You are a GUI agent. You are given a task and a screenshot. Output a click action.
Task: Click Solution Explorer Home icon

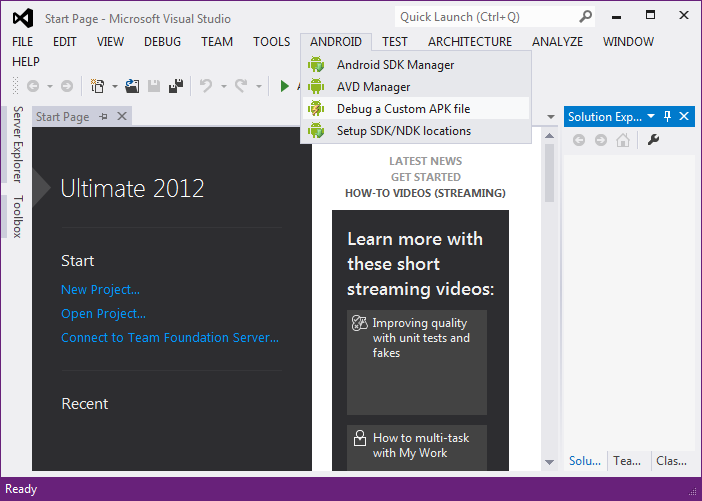click(623, 140)
